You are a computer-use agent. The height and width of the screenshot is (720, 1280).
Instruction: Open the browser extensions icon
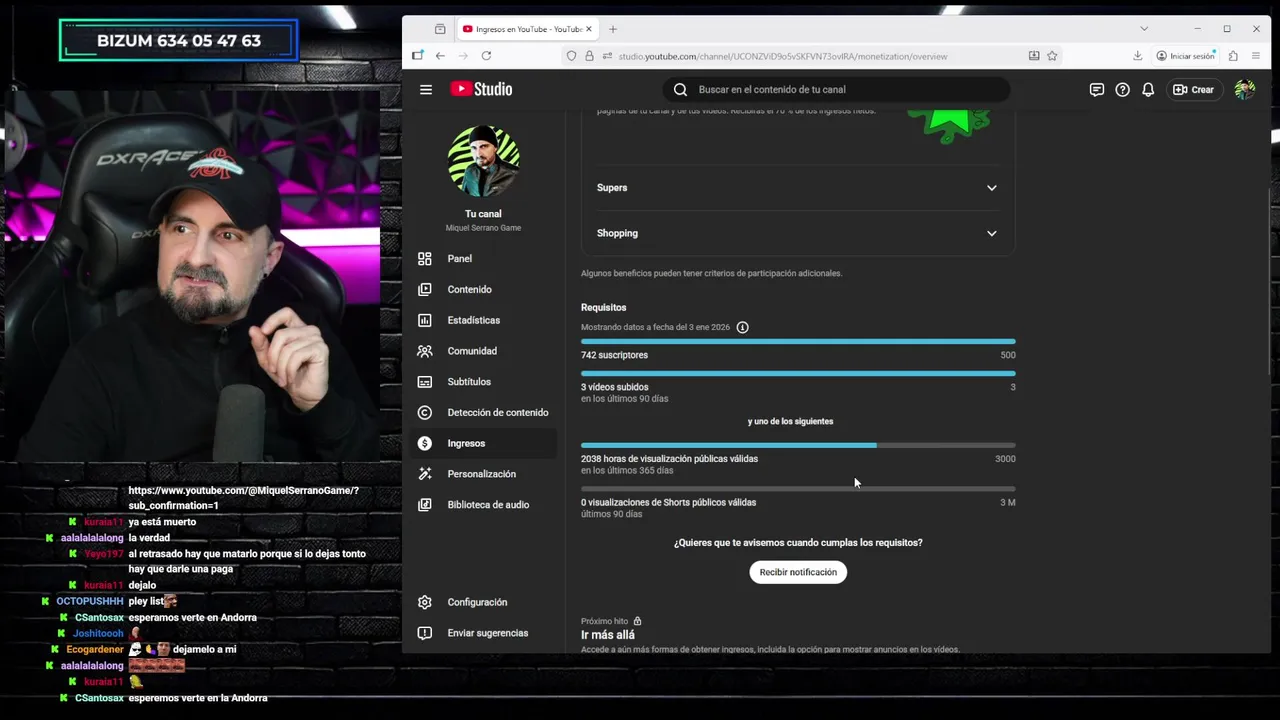point(1233,56)
